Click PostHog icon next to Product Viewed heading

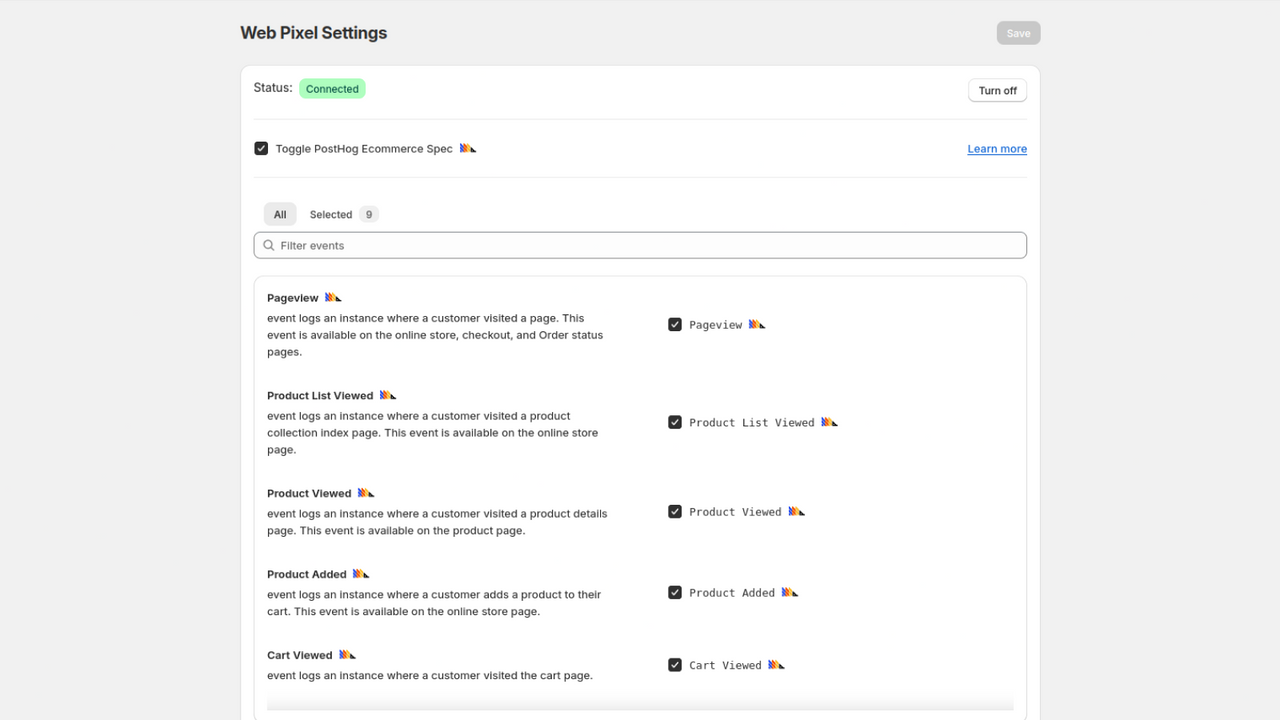coord(366,493)
